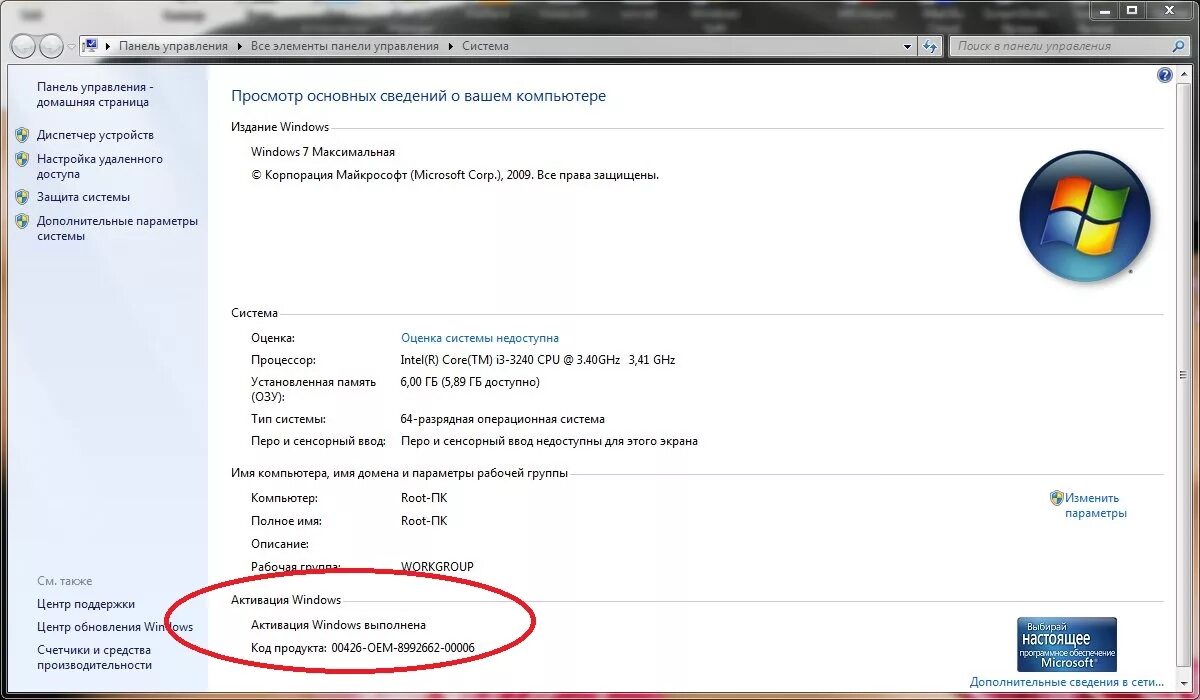Open the address bar history dropdown
The image size is (1200, 700).
coord(908,46)
